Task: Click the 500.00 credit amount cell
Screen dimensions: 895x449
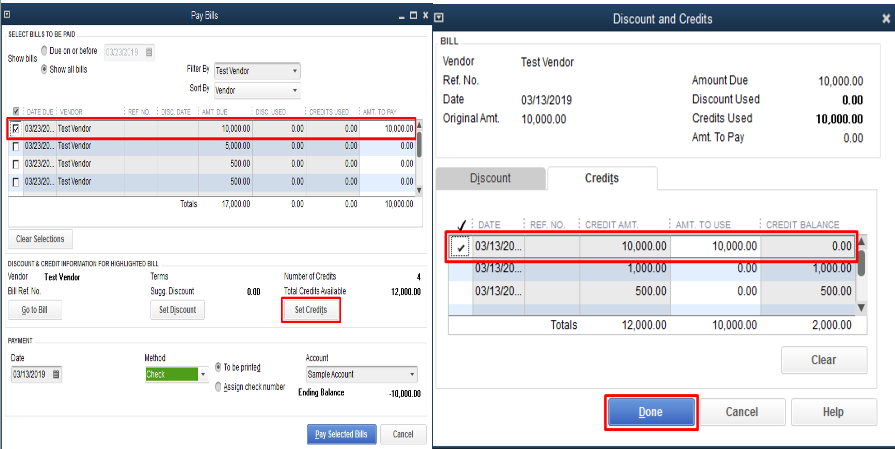Action: 625,291
